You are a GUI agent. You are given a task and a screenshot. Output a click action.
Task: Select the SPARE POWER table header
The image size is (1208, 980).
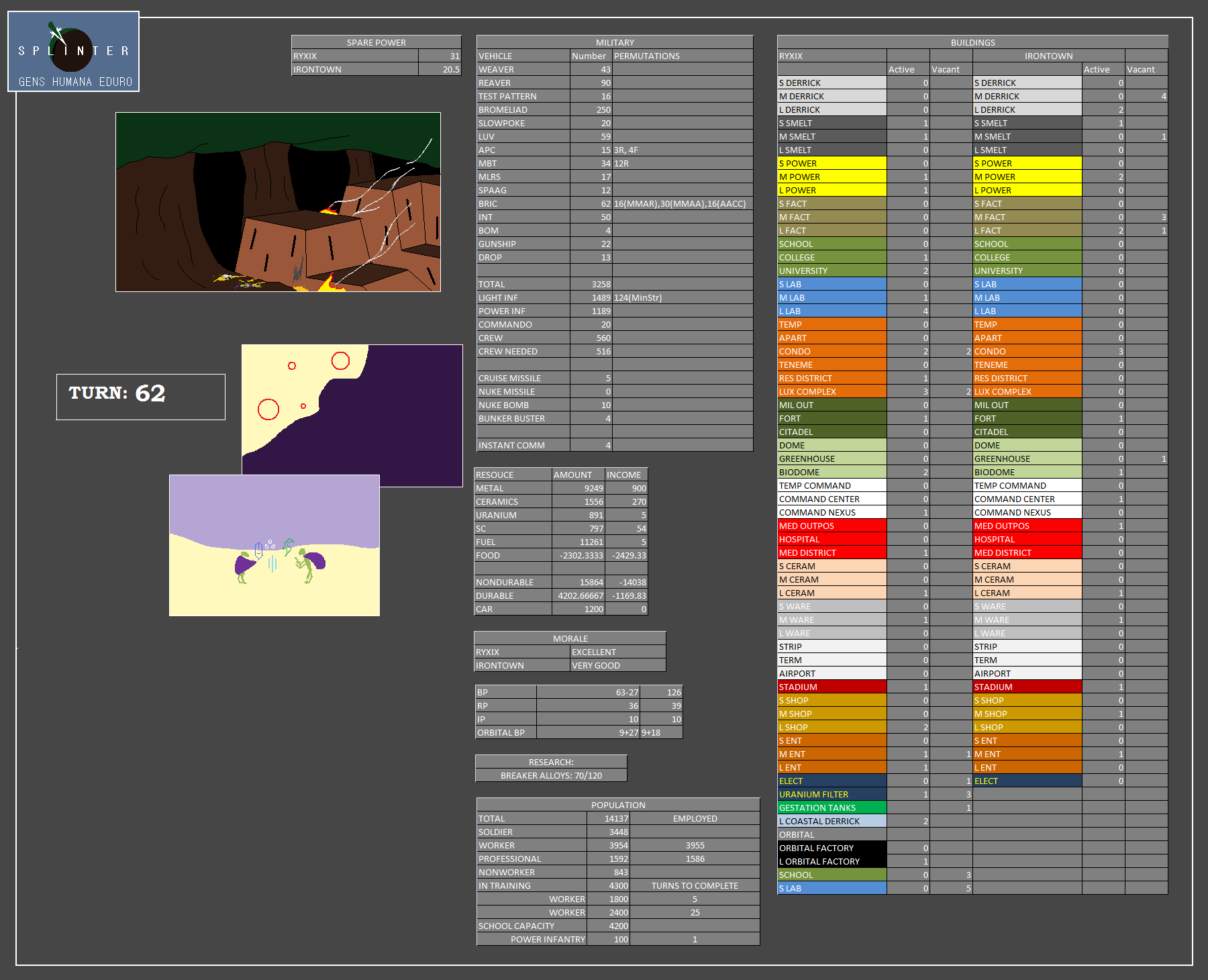[x=376, y=42]
